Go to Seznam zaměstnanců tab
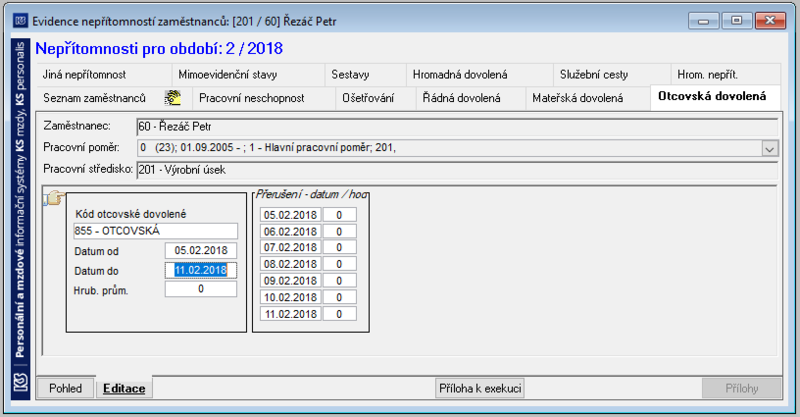 point(114,98)
